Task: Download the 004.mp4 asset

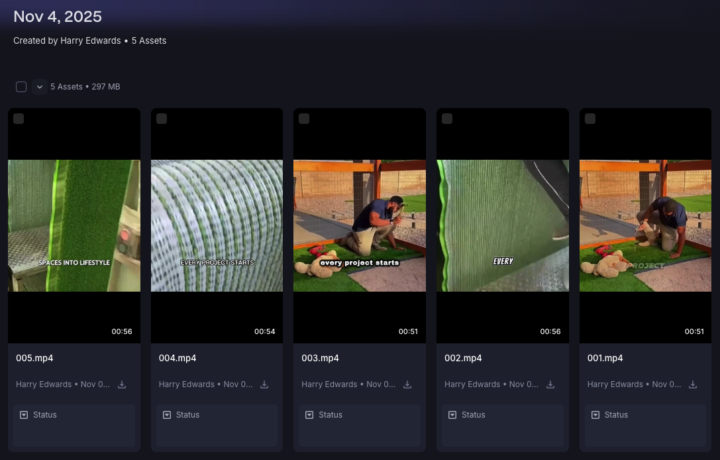Action: coord(264,385)
